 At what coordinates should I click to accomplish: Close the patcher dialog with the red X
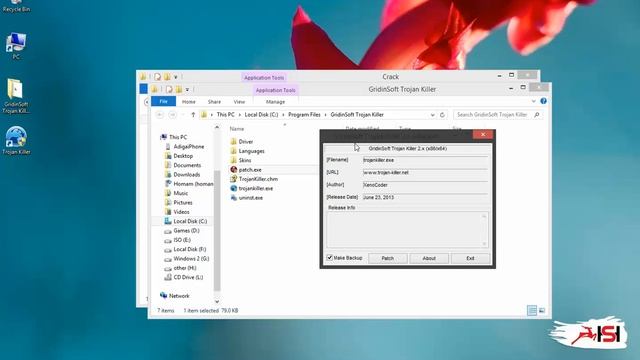coord(483,134)
